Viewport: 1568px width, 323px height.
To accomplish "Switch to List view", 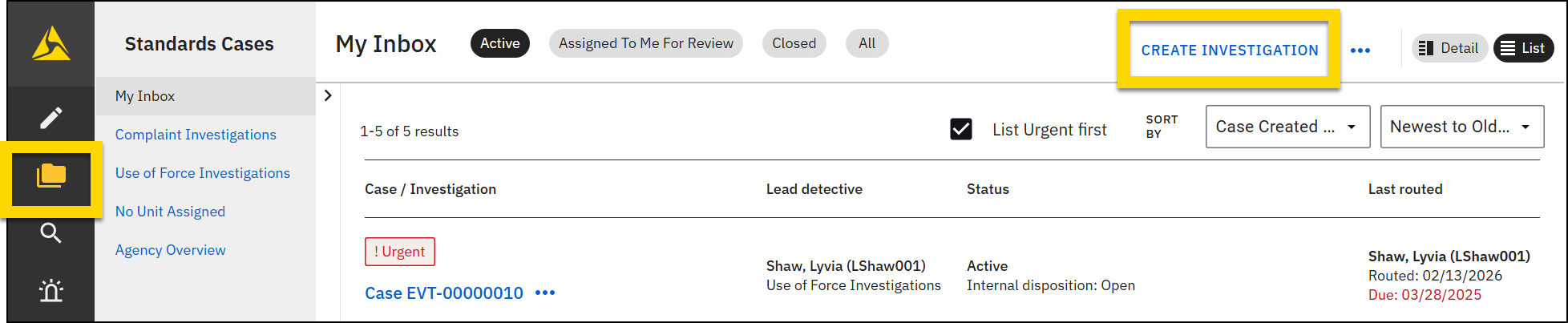I will pos(1523,48).
